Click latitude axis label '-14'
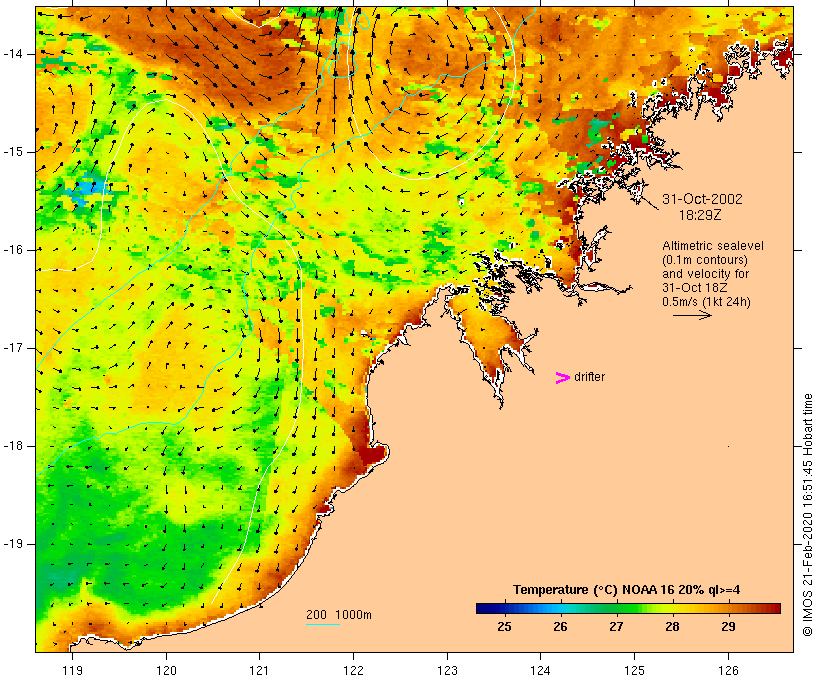Viewport: 820px width, 680px height. pos(12,53)
